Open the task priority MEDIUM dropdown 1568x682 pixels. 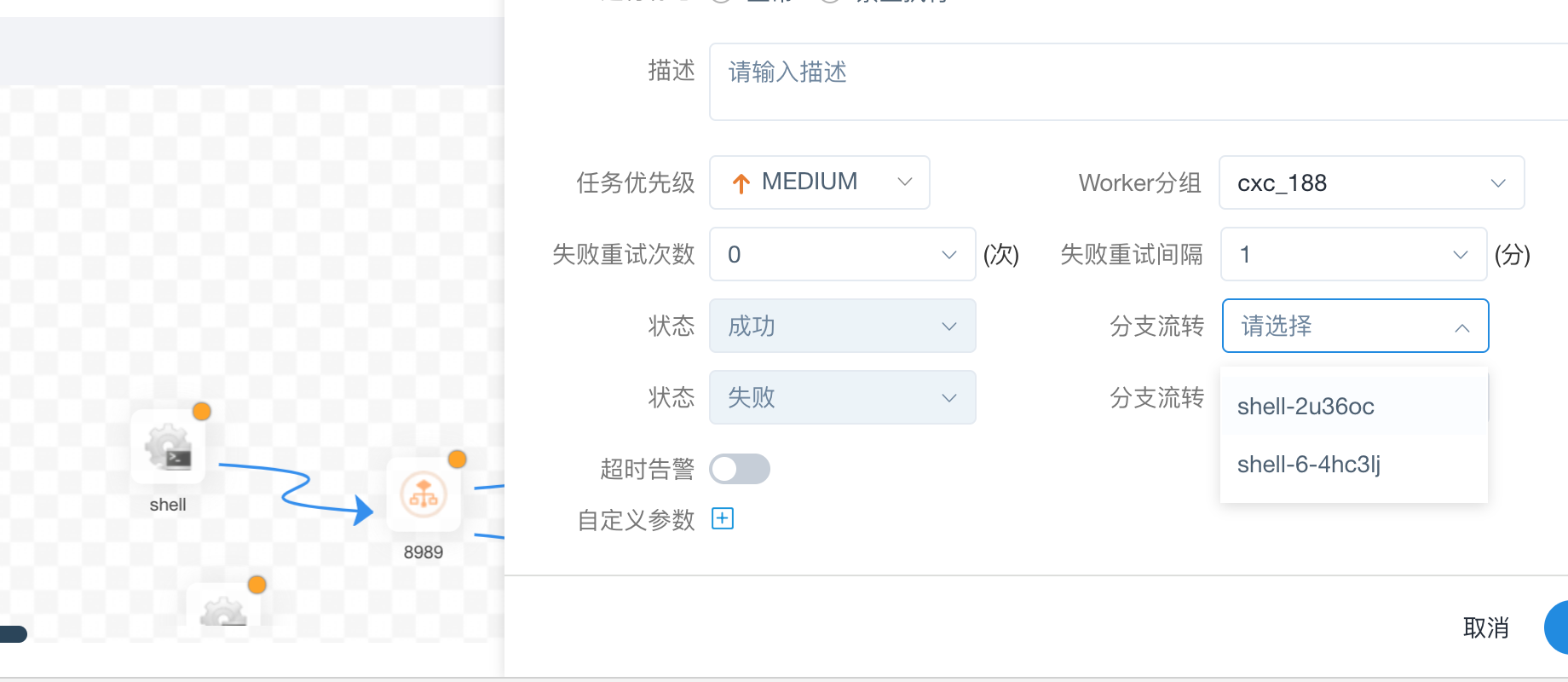(x=820, y=182)
